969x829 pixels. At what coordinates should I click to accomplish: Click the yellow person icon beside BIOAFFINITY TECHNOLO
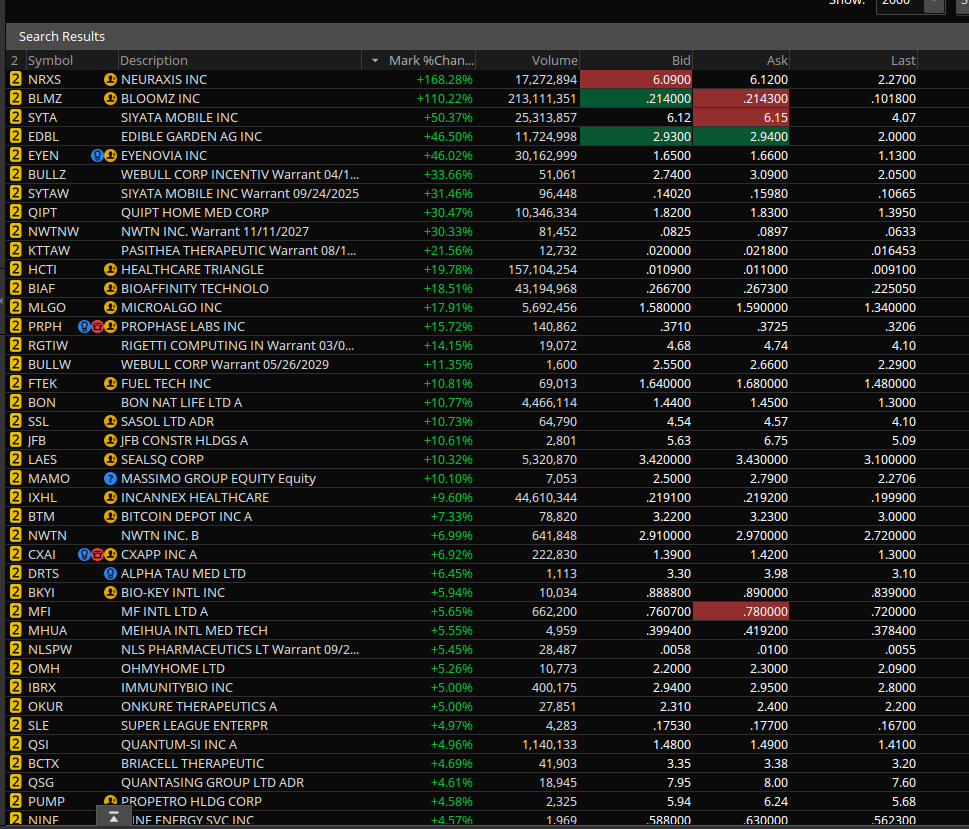pyautogui.click(x=110, y=289)
